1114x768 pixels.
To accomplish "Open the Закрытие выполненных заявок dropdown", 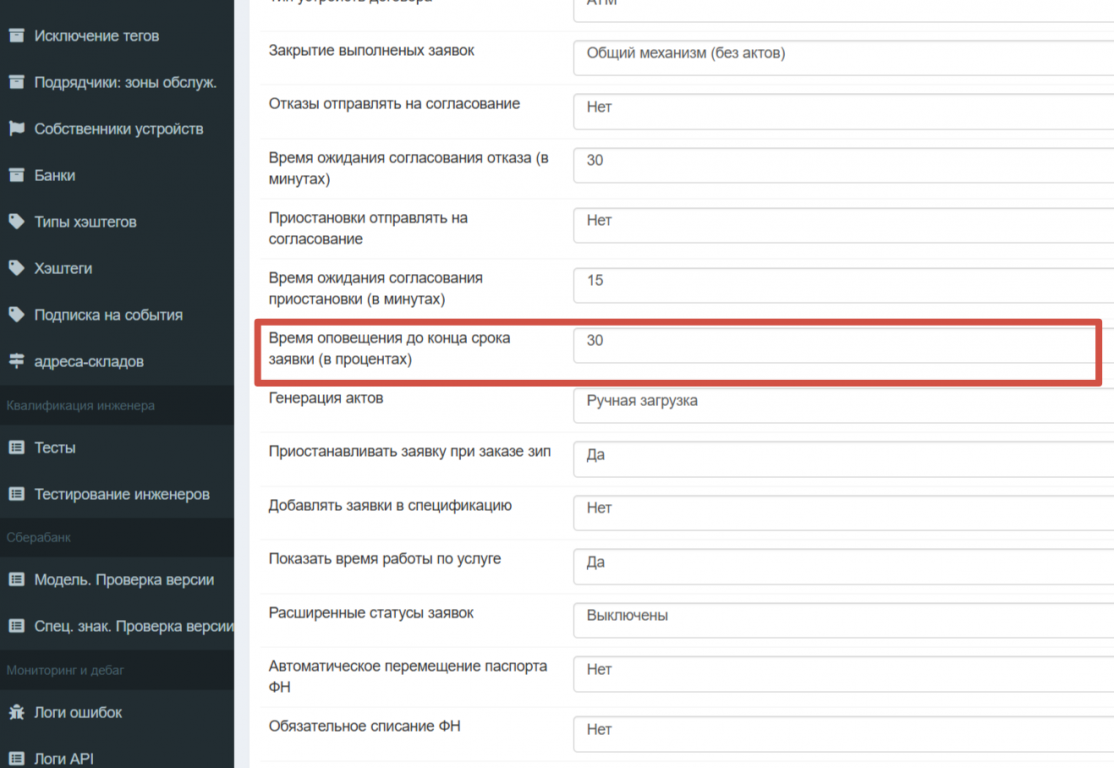I will pyautogui.click(x=842, y=55).
